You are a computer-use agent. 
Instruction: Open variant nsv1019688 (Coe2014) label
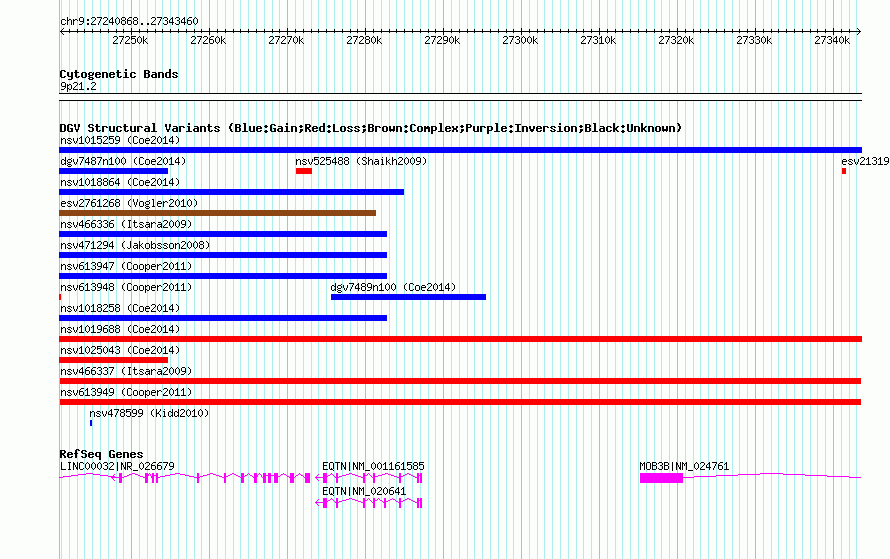(120, 329)
